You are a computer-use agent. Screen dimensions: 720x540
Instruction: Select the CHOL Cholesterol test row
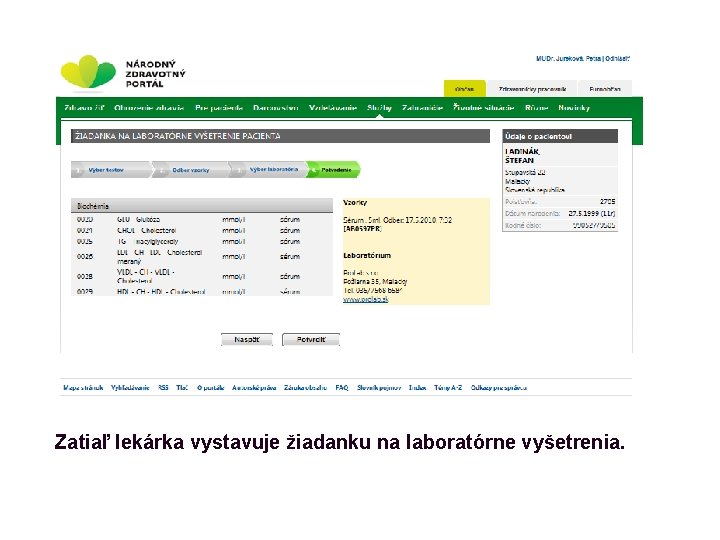point(202,231)
